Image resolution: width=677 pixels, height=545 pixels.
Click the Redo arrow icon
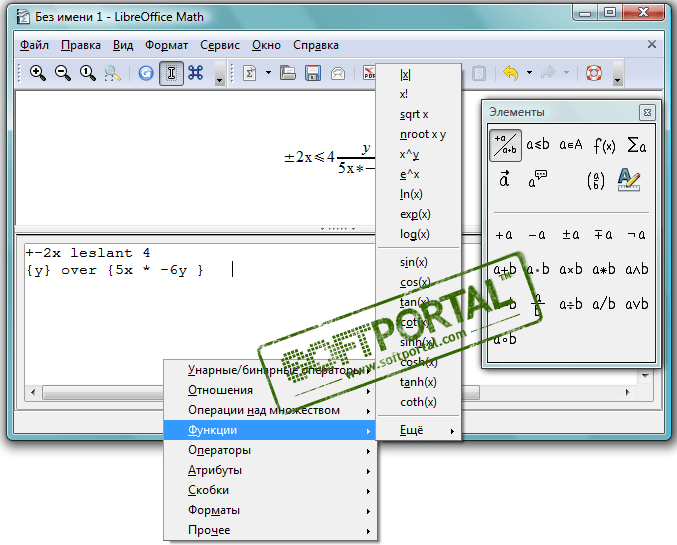548,73
